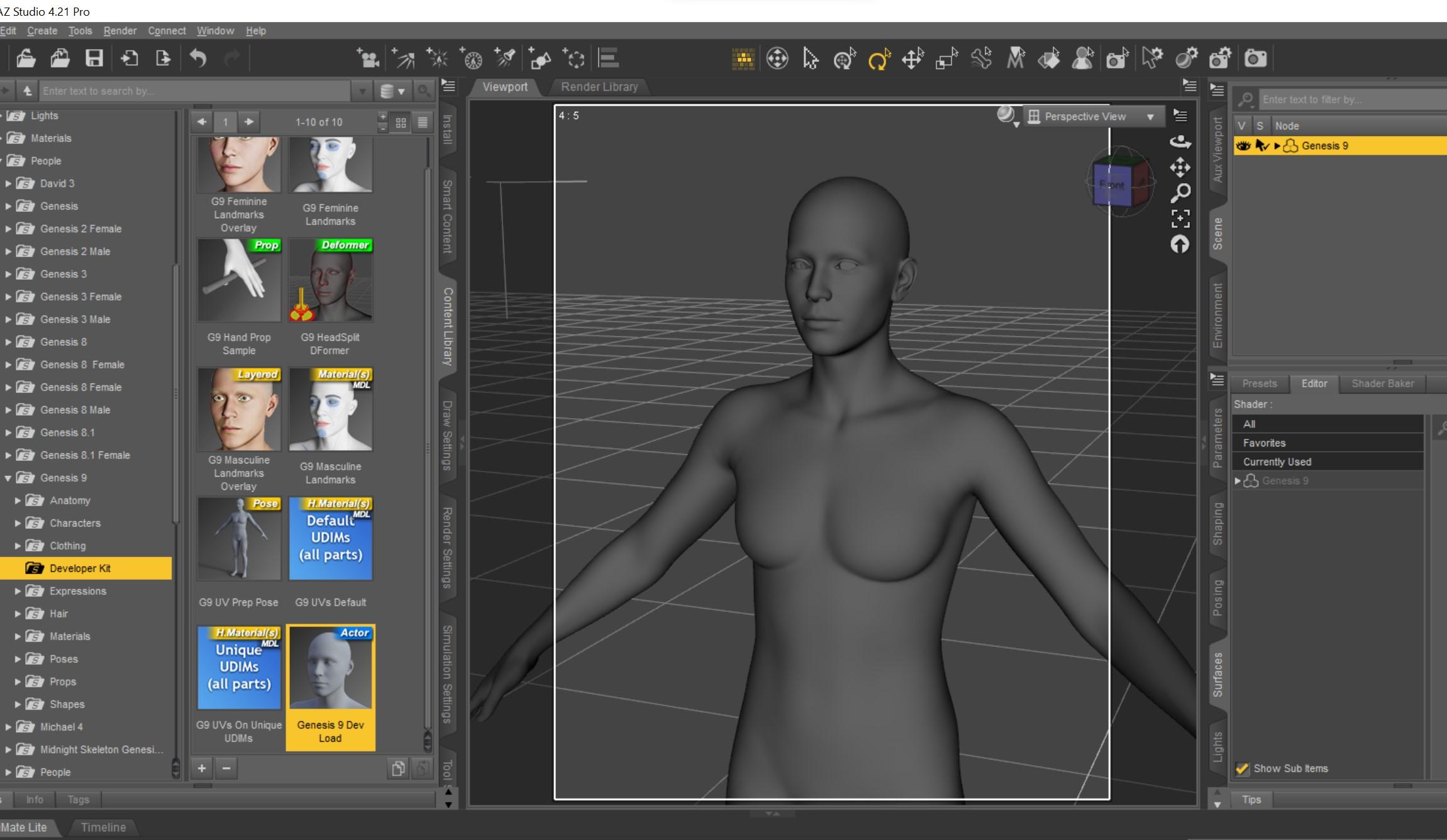Click the Render camera icon
The height and width of the screenshot is (840, 1447).
pos(1255,59)
